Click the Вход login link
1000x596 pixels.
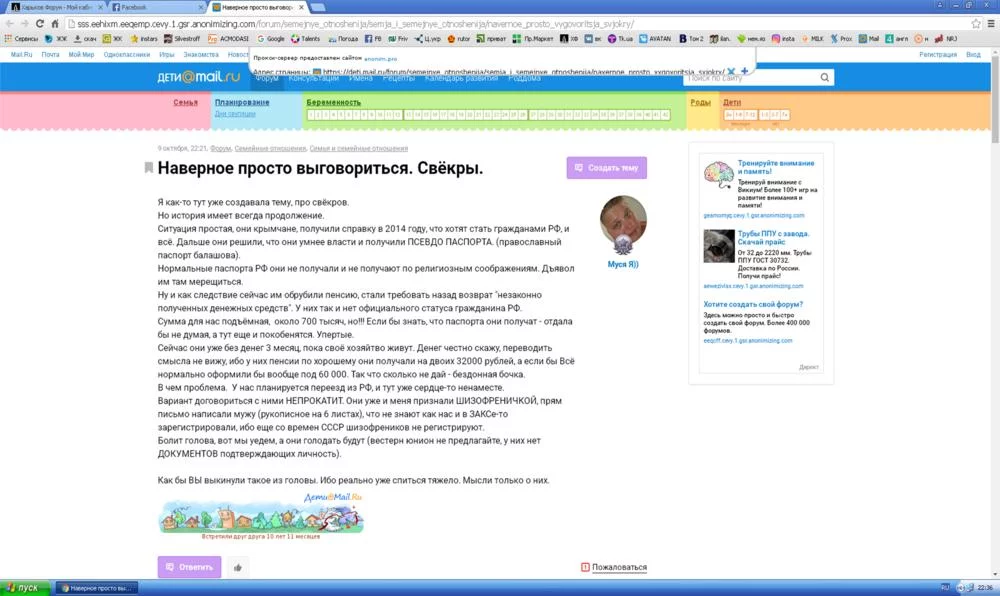[x=973, y=55]
